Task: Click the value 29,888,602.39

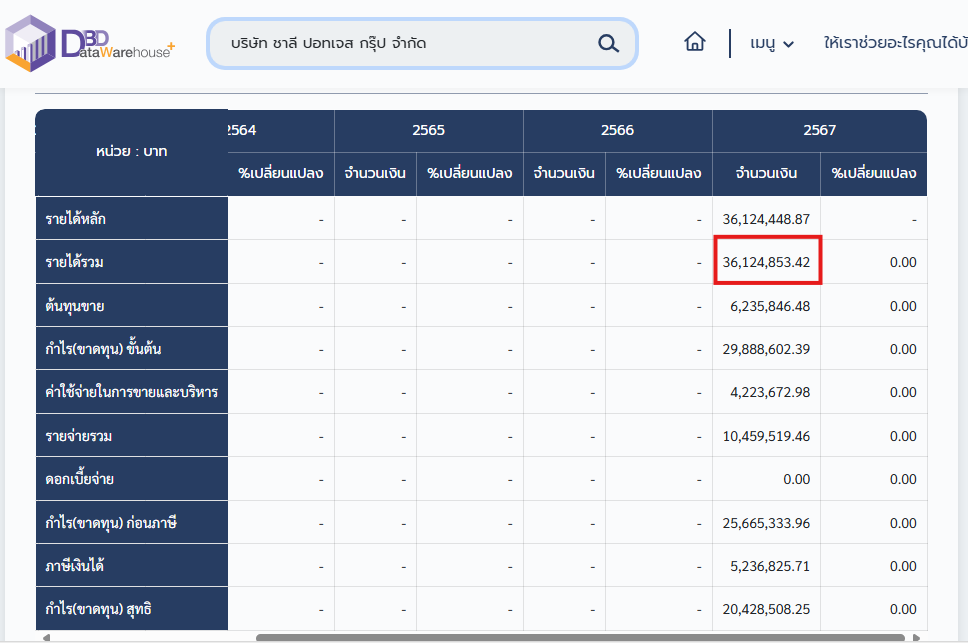Action: [766, 349]
